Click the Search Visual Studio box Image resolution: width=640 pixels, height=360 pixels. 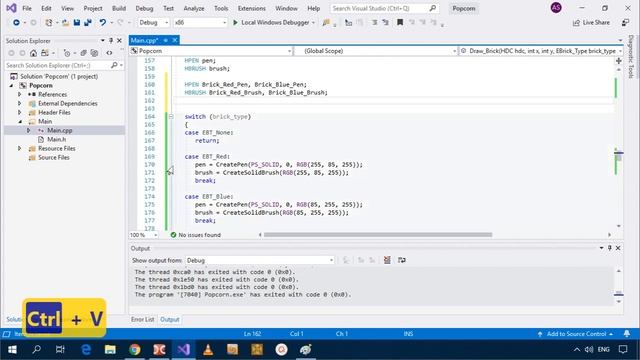point(384,8)
